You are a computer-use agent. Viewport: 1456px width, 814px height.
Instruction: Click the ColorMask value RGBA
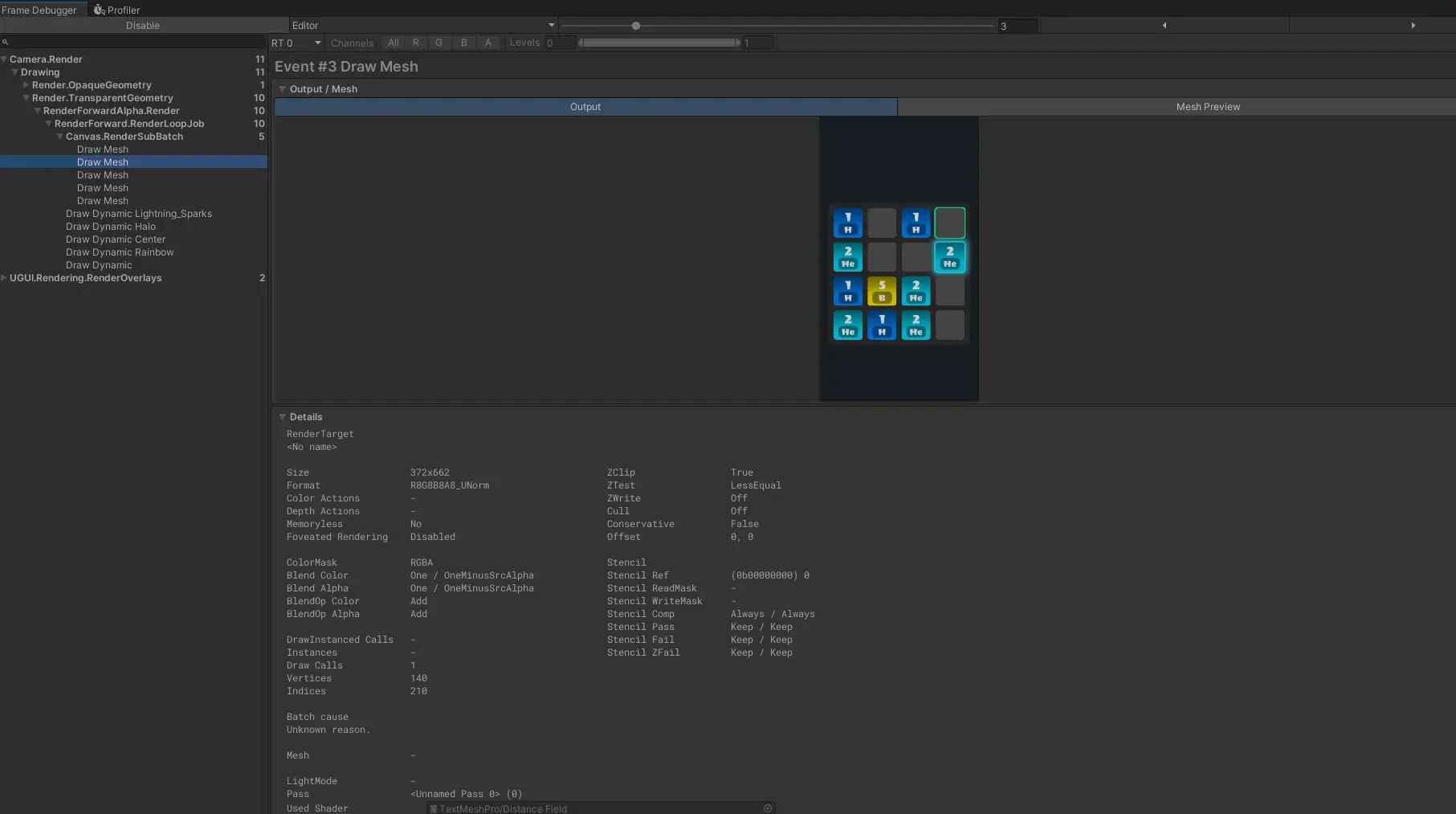tap(422, 562)
